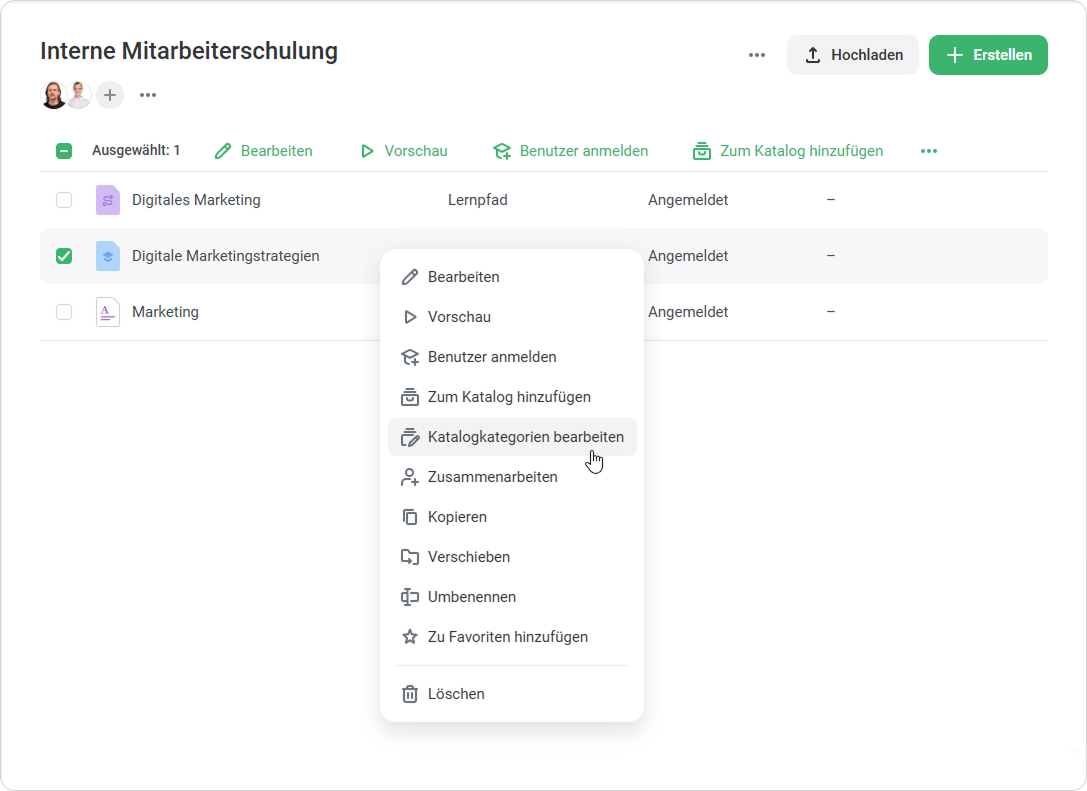The width and height of the screenshot is (1087, 791).
Task: Click the pencil icon in the toolbar Bearbeiten
Action: click(223, 151)
